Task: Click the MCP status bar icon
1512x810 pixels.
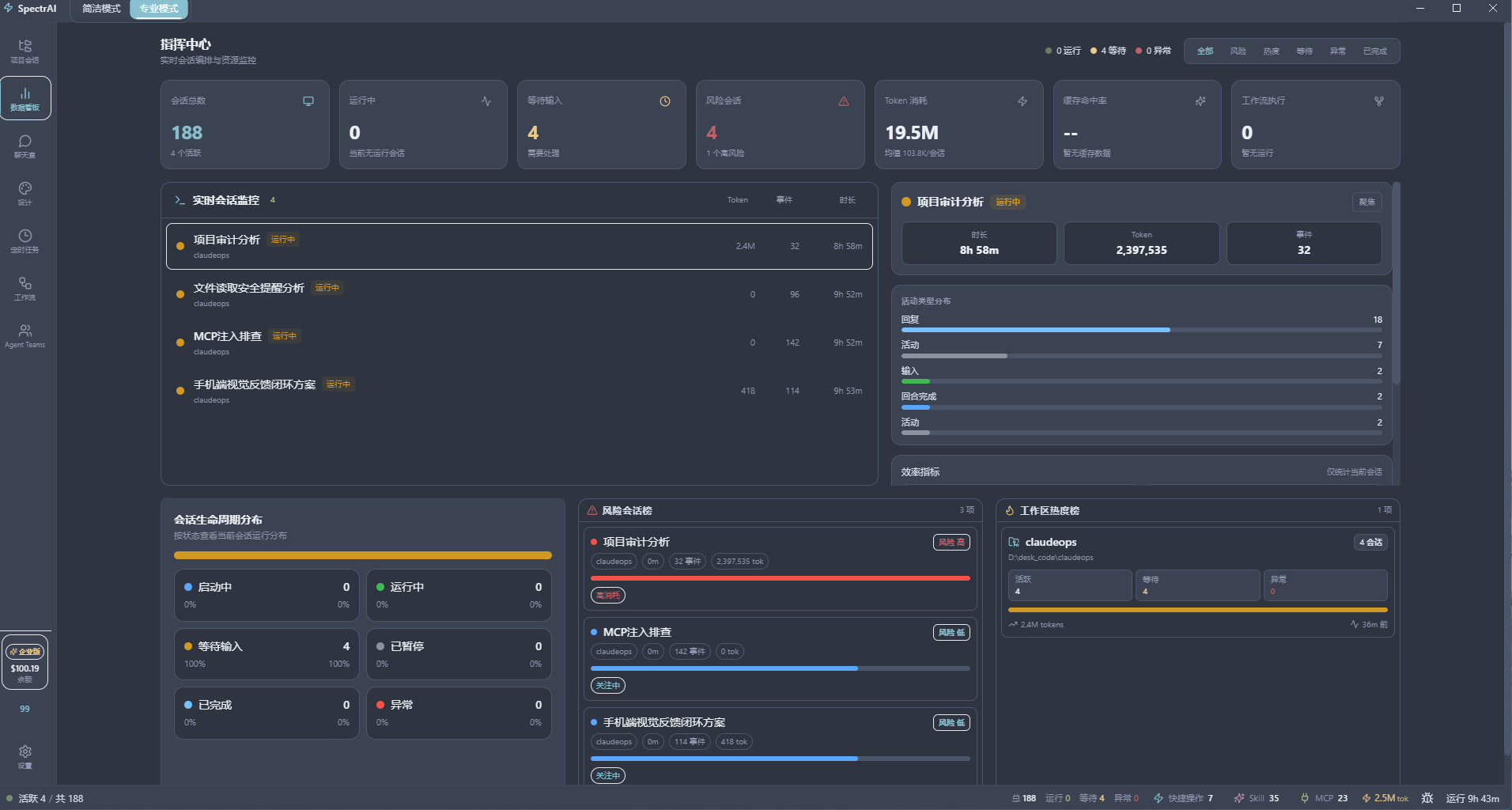Action: coord(1323,797)
